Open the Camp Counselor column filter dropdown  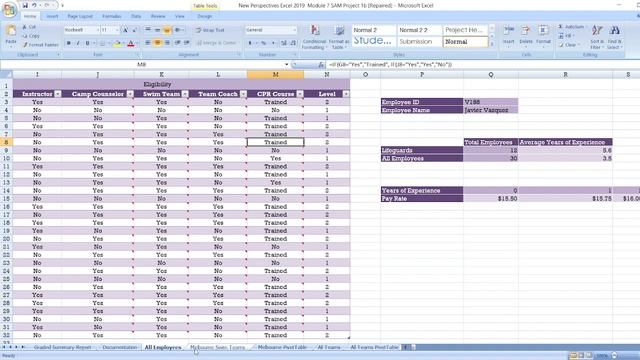(x=130, y=94)
